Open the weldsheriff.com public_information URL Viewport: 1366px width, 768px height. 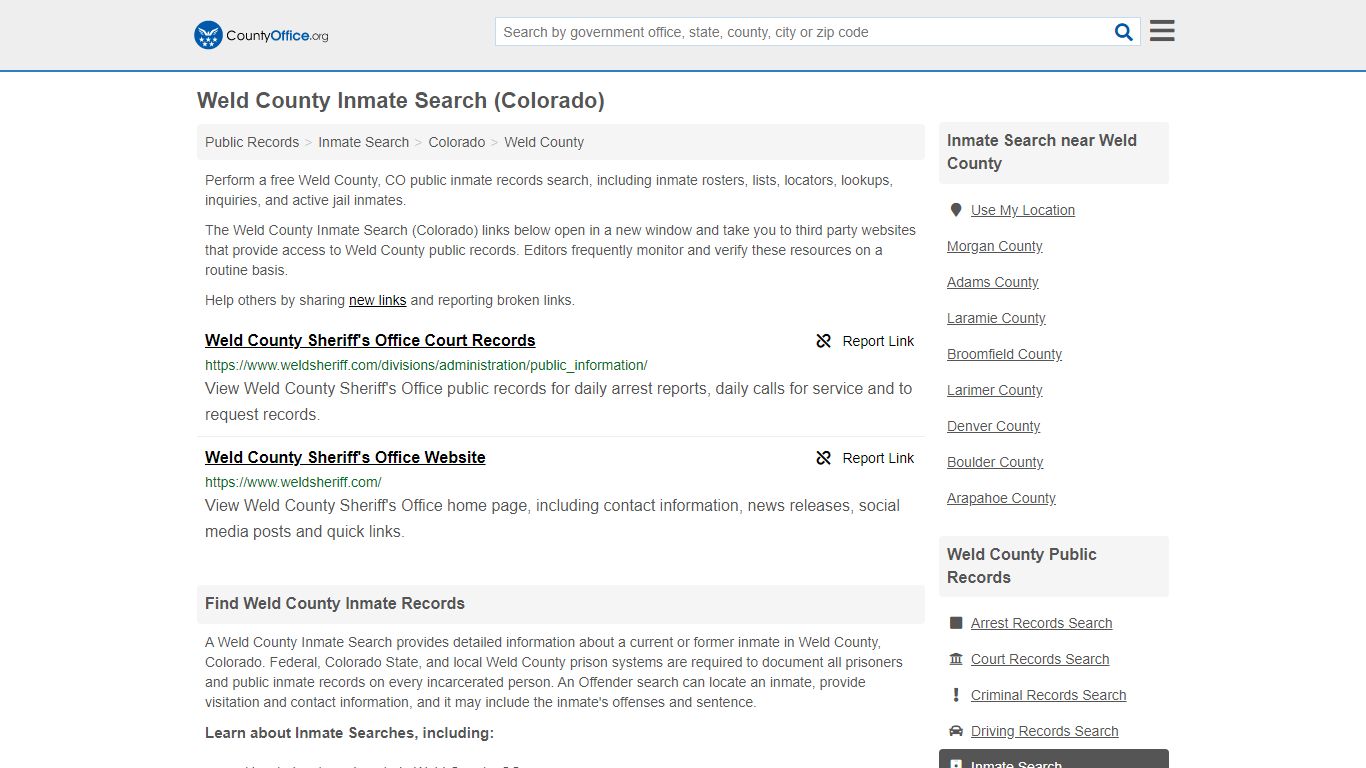point(426,365)
